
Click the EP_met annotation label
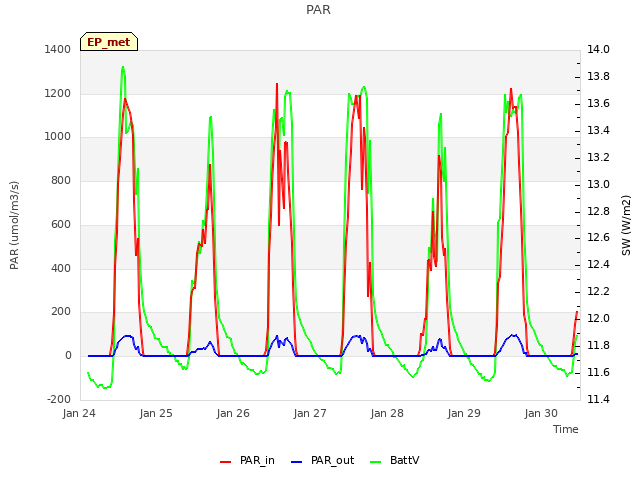(109, 42)
